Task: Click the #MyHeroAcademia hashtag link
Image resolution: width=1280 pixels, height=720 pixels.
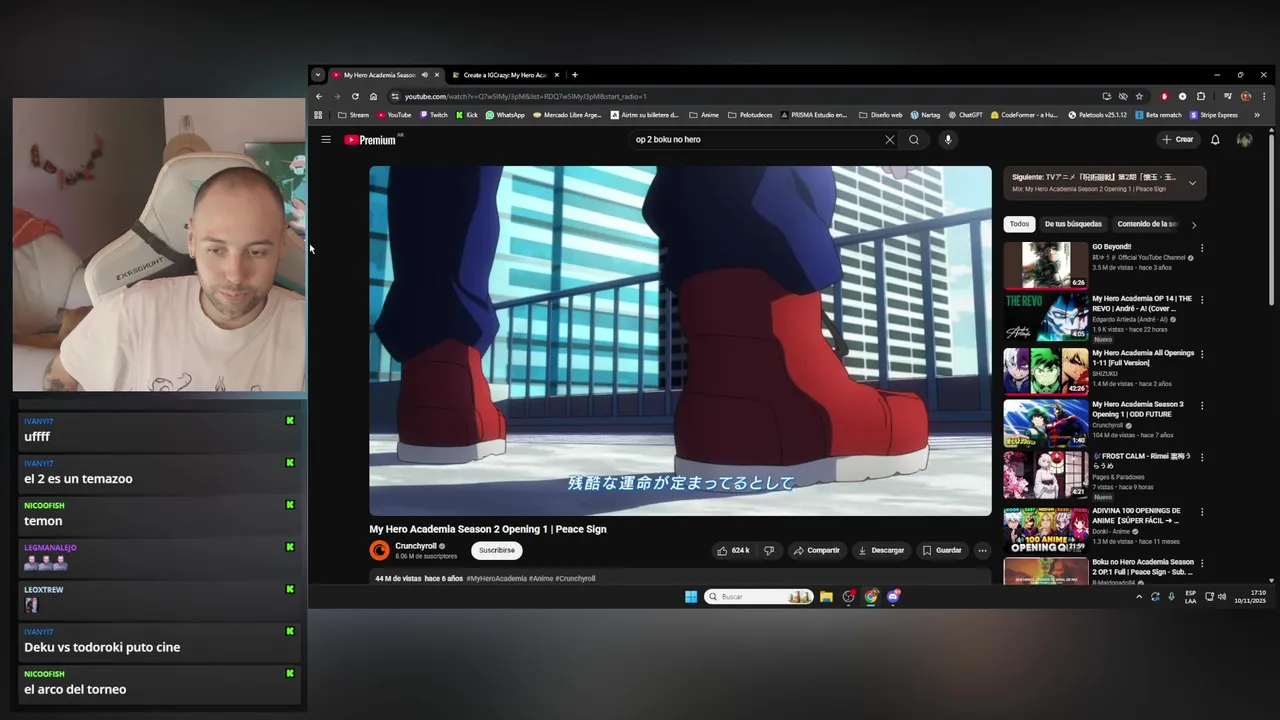Action: tap(496, 579)
